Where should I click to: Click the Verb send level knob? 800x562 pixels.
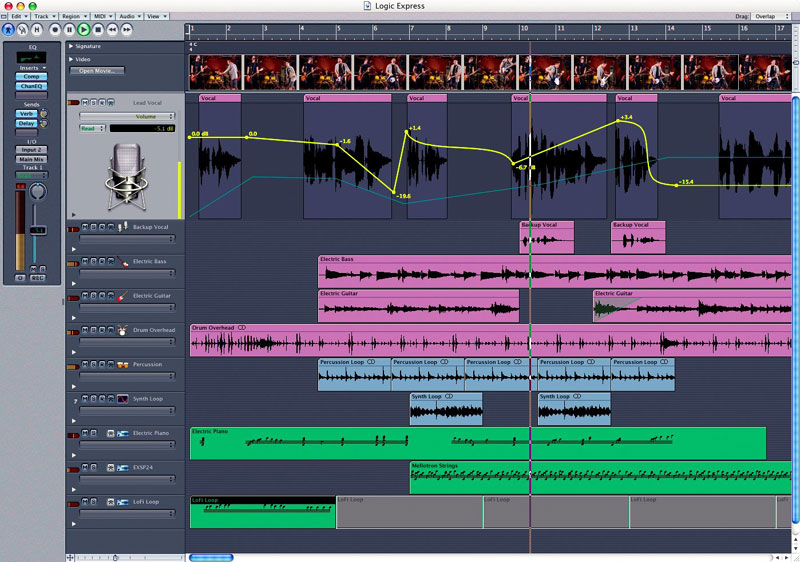click(44, 113)
